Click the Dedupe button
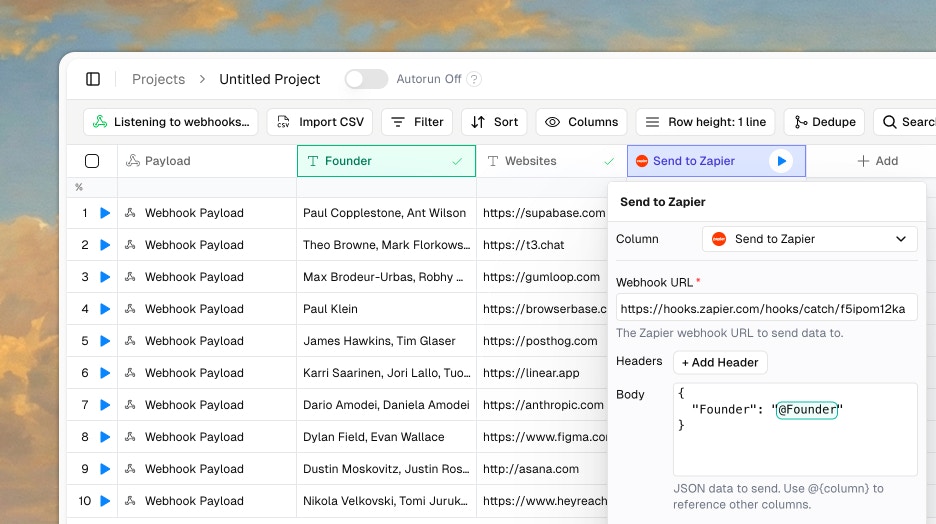The height and width of the screenshot is (524, 936). (x=825, y=122)
